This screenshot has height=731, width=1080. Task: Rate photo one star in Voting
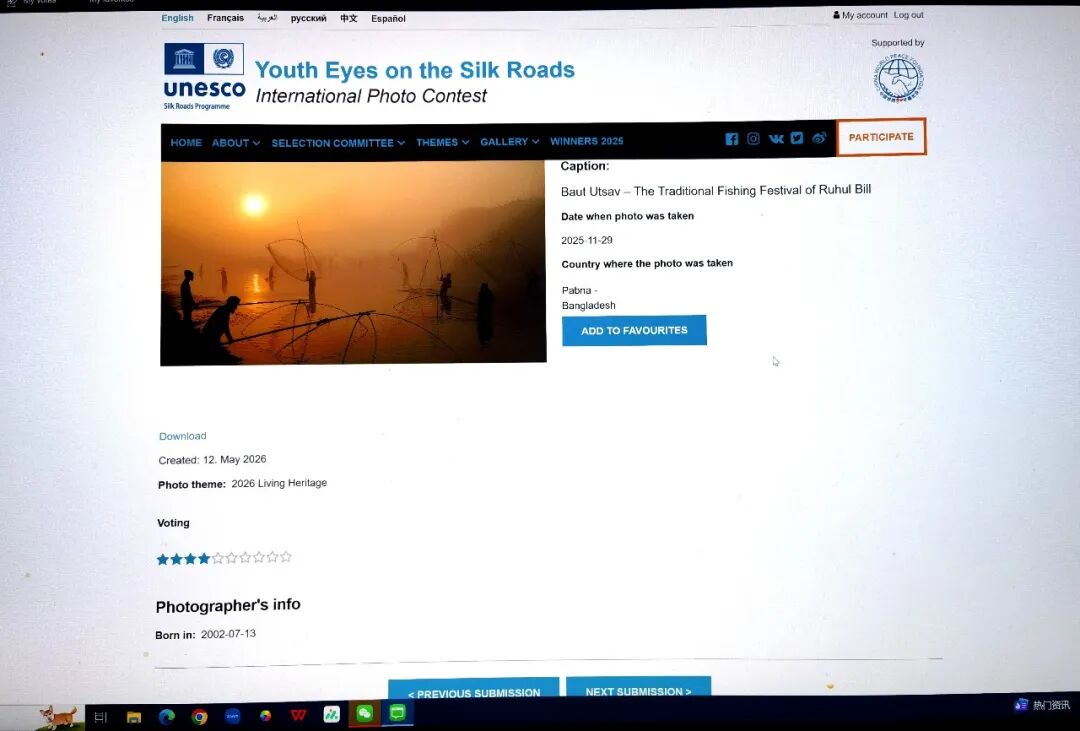(163, 559)
